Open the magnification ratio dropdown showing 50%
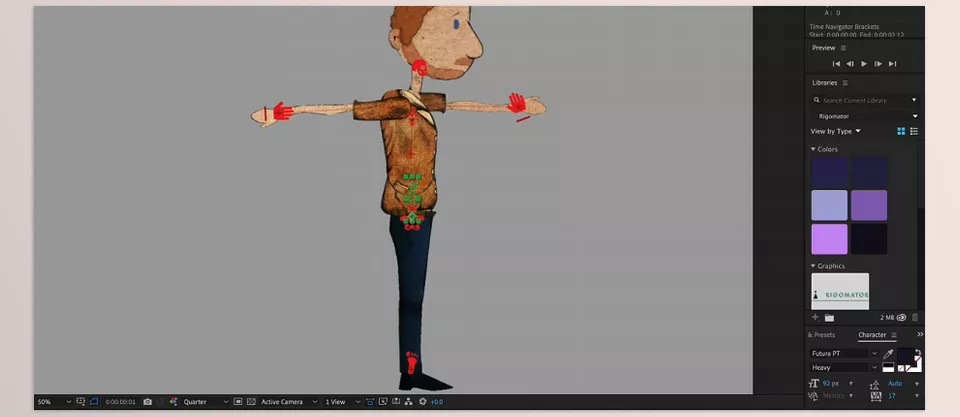Image resolution: width=960 pixels, height=417 pixels. point(54,402)
